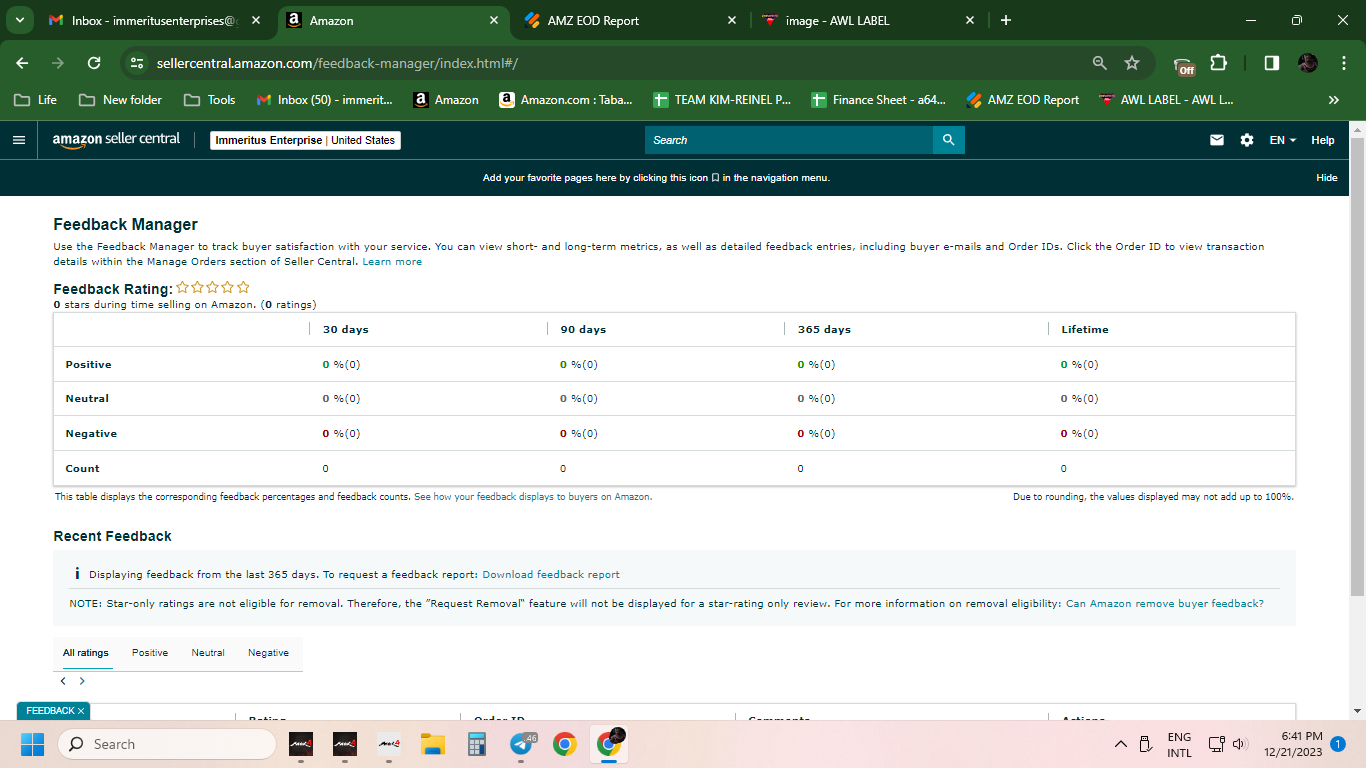The height and width of the screenshot is (768, 1366).
Task: Click the extension icon marked Off
Action: click(x=1184, y=65)
